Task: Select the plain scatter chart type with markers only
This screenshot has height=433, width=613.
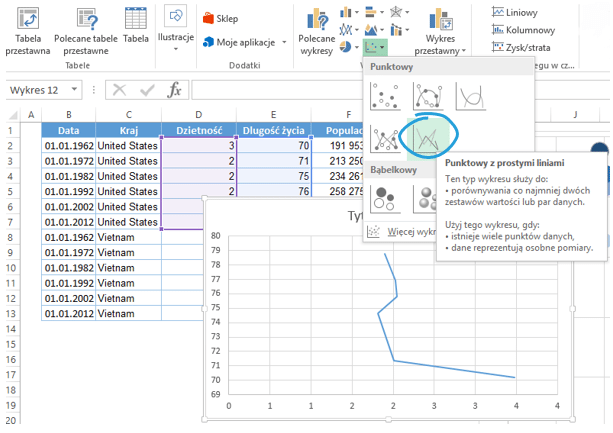Action: pos(386,96)
